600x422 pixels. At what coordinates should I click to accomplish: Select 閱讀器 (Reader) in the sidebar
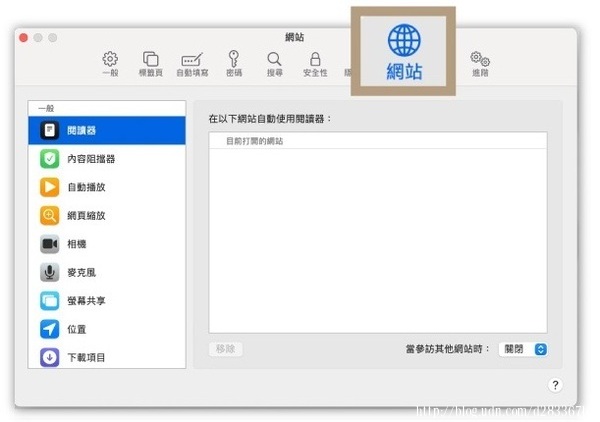pyautogui.click(x=107, y=130)
